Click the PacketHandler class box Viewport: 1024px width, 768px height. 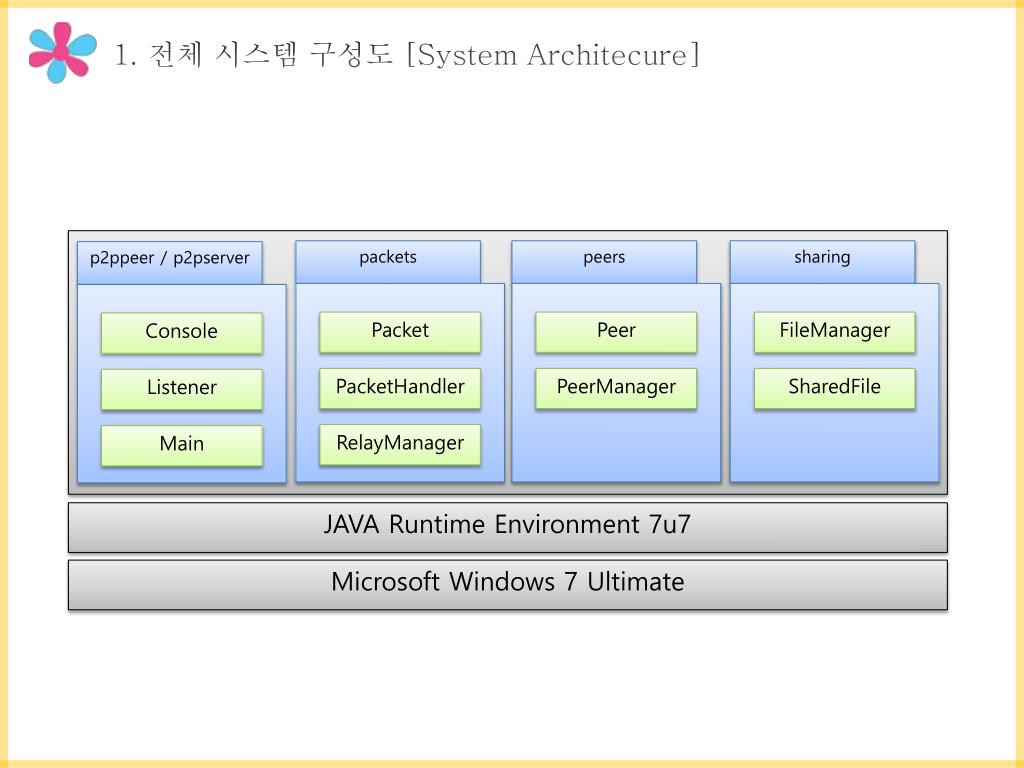click(400, 389)
